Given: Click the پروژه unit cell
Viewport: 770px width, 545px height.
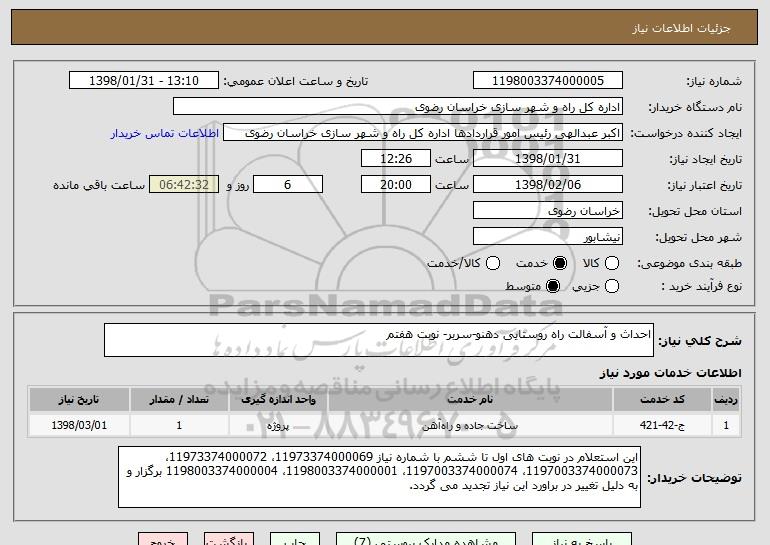Looking at the screenshot, I should [278, 425].
